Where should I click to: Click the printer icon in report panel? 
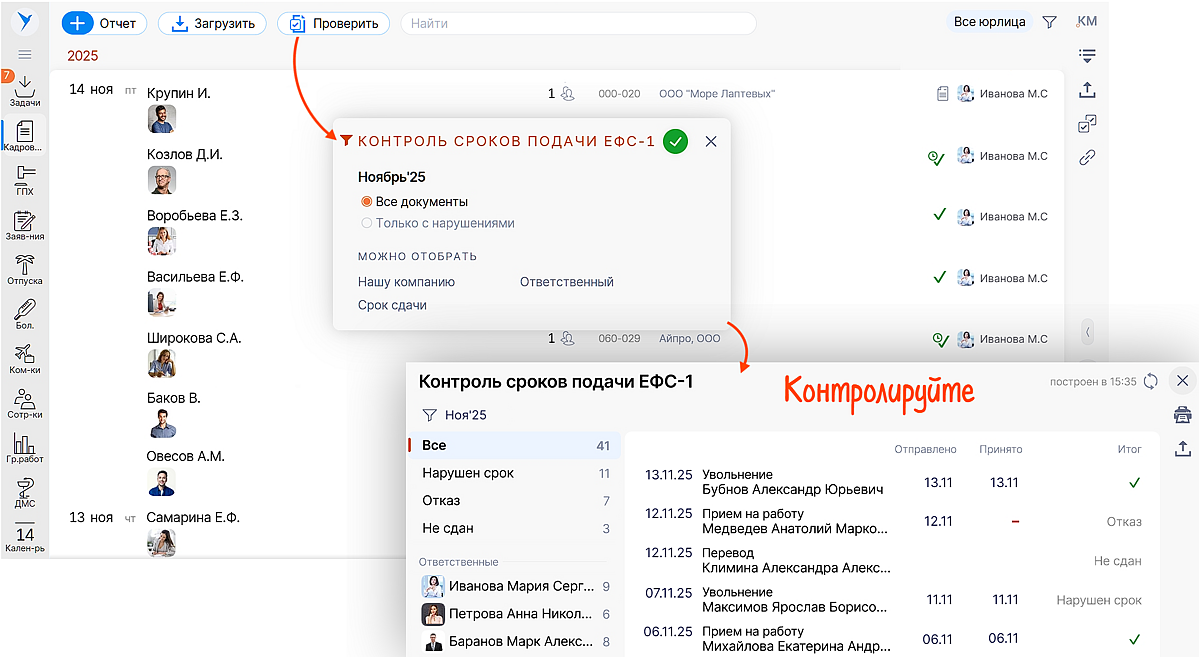[x=1182, y=415]
